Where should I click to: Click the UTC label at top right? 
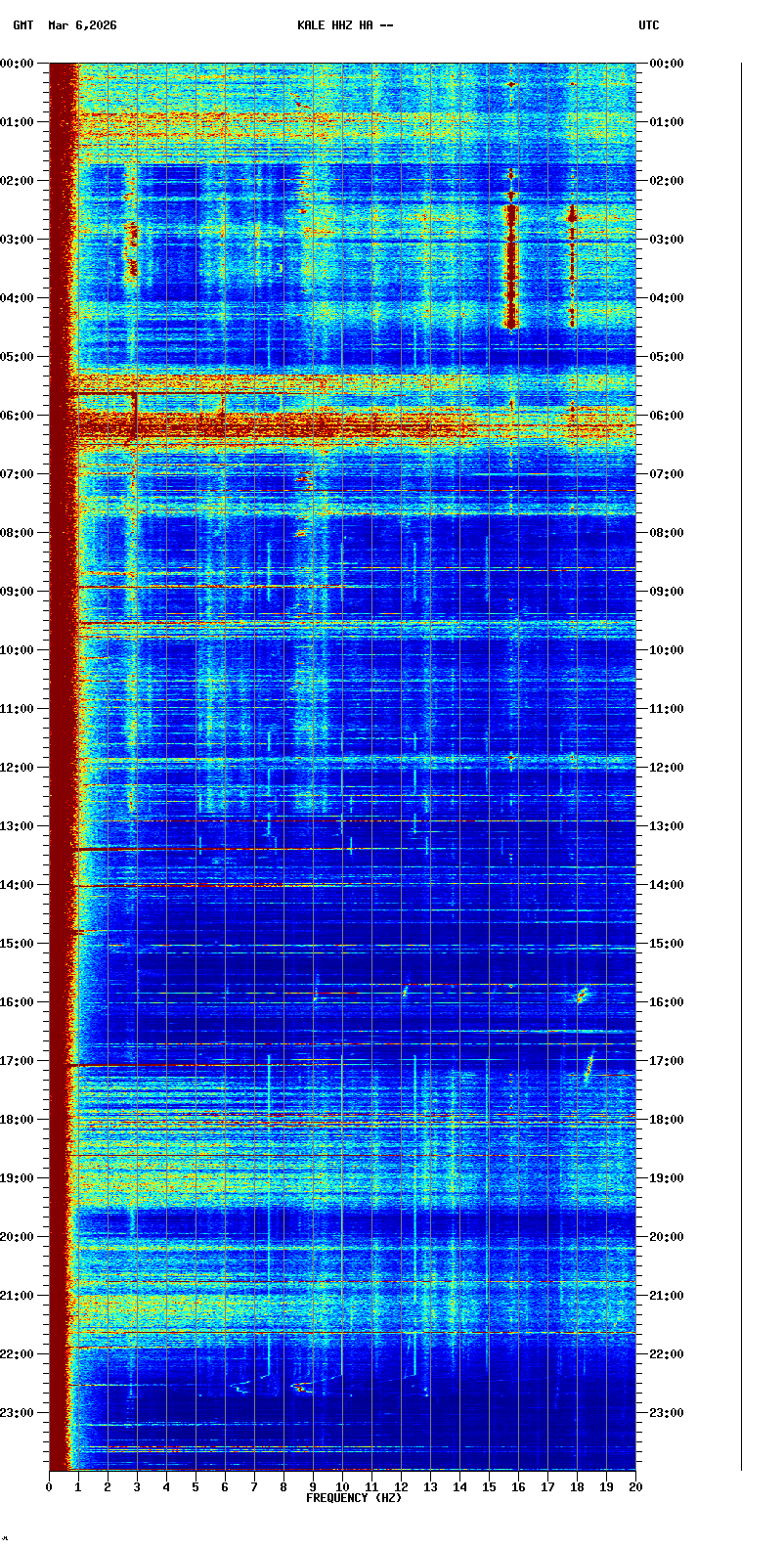[649, 25]
